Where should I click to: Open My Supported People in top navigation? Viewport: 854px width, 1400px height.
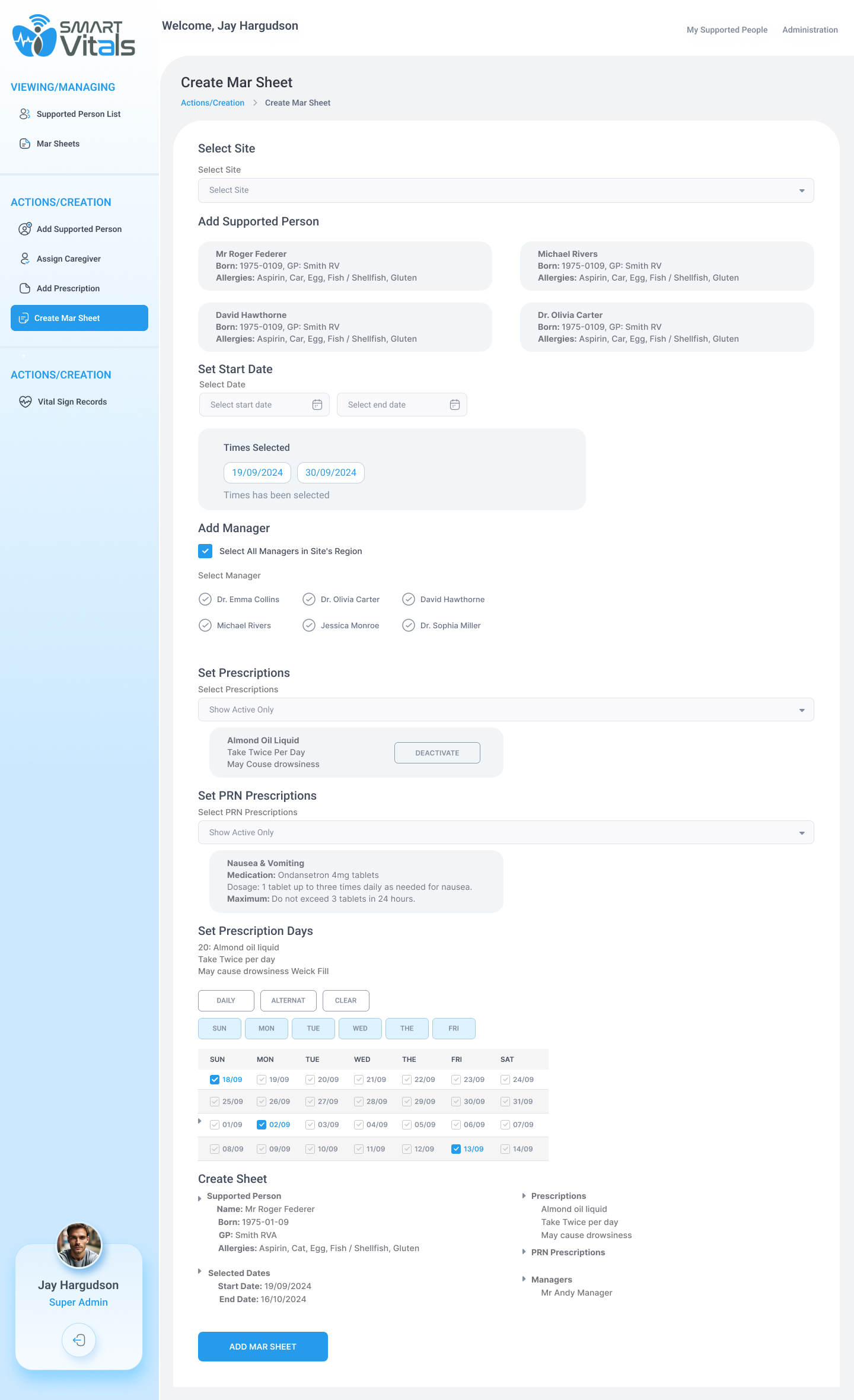(726, 30)
